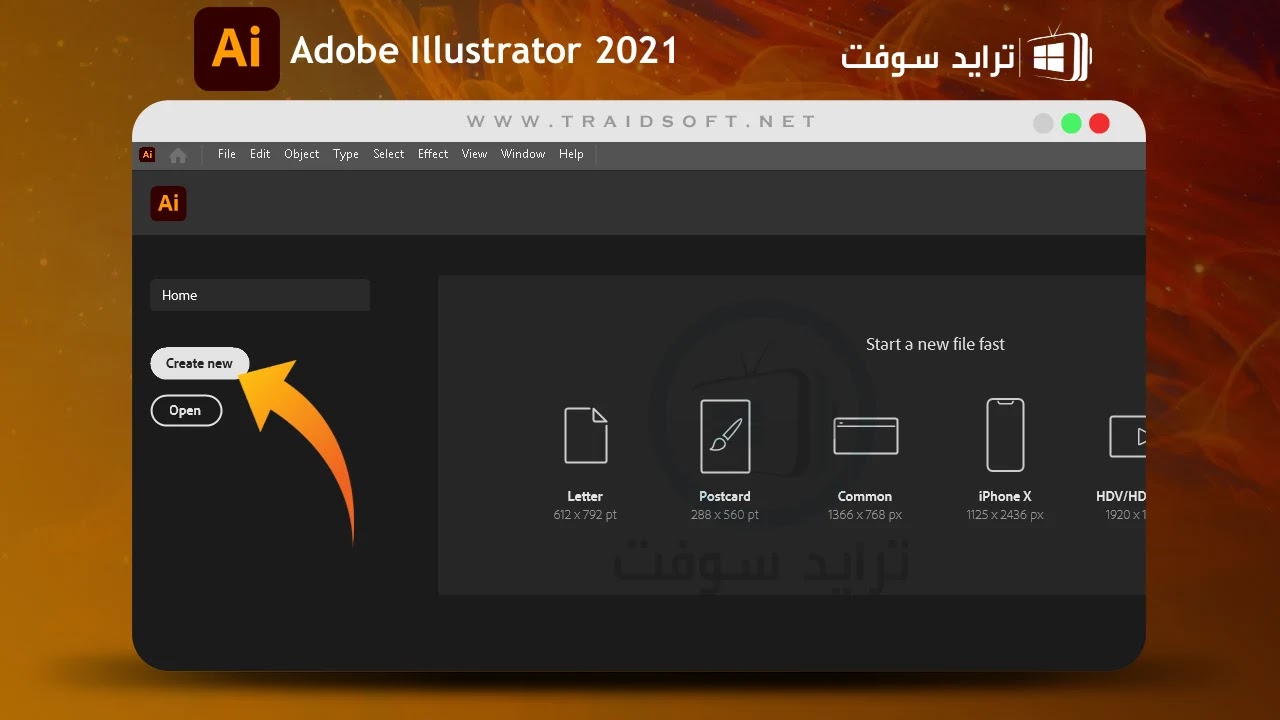Select the Postcard preset icon
The image size is (1280, 720).
coord(725,436)
